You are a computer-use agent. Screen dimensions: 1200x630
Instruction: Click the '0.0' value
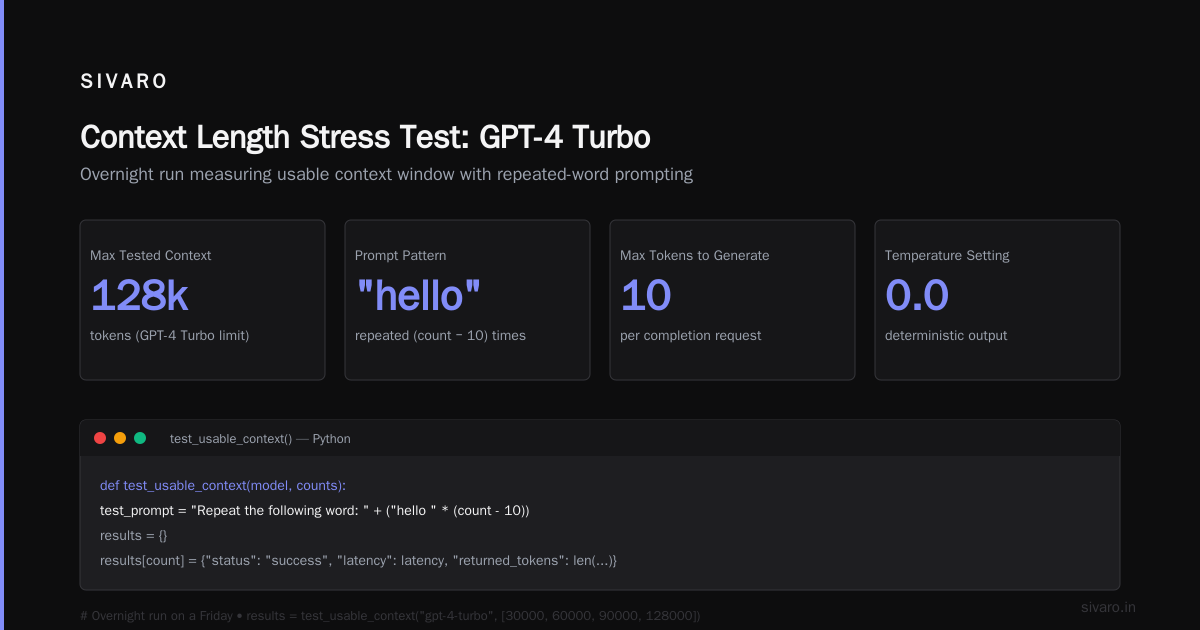[916, 296]
